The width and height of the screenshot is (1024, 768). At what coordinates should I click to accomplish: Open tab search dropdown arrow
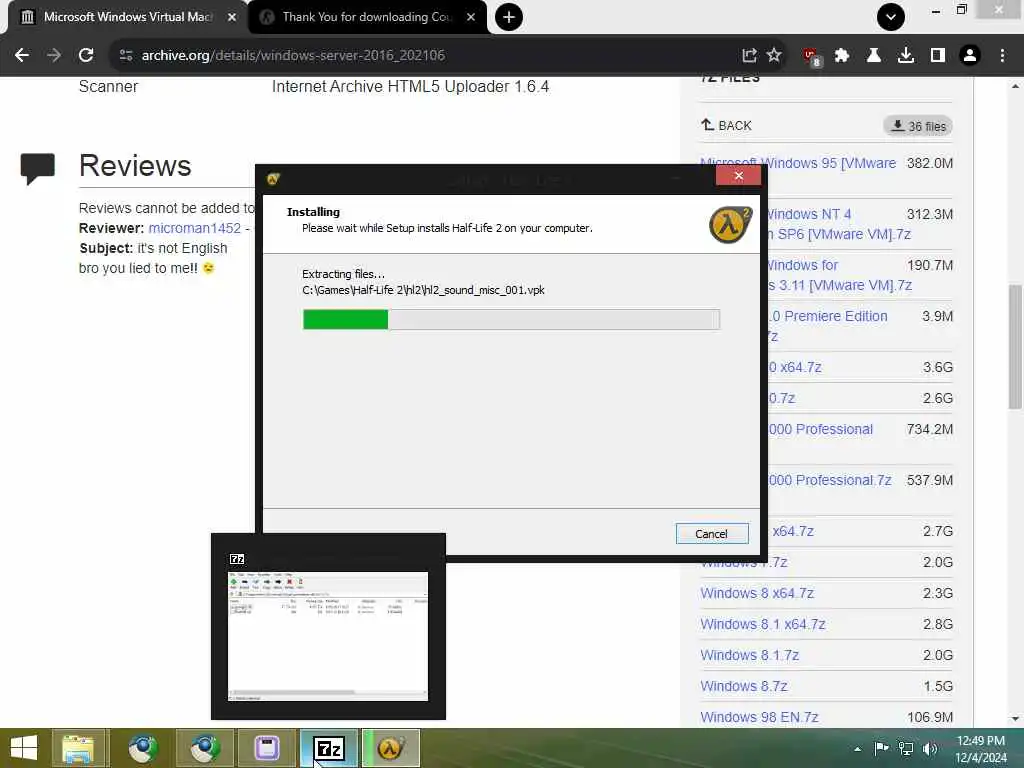click(891, 17)
